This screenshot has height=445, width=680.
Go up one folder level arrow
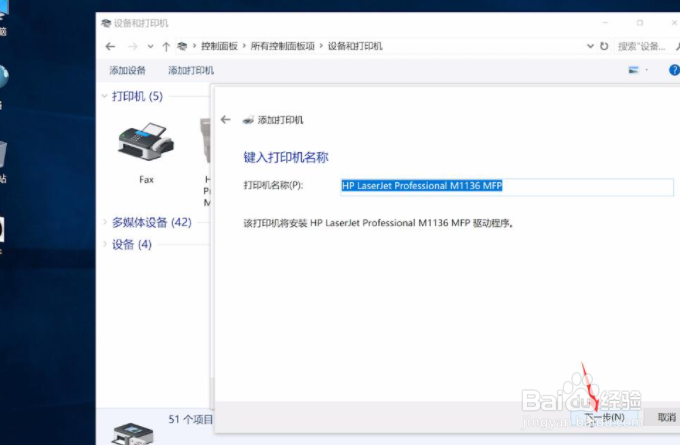166,46
